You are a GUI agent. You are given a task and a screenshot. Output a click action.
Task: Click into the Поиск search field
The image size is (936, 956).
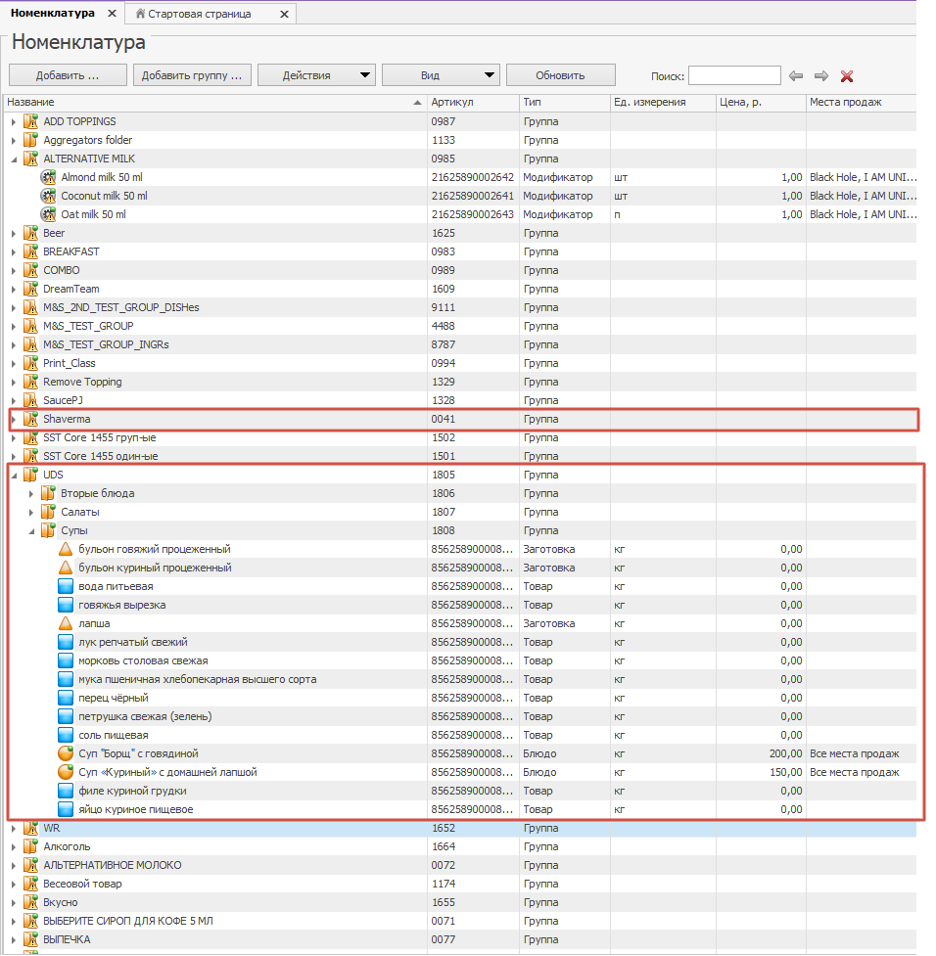(734, 76)
